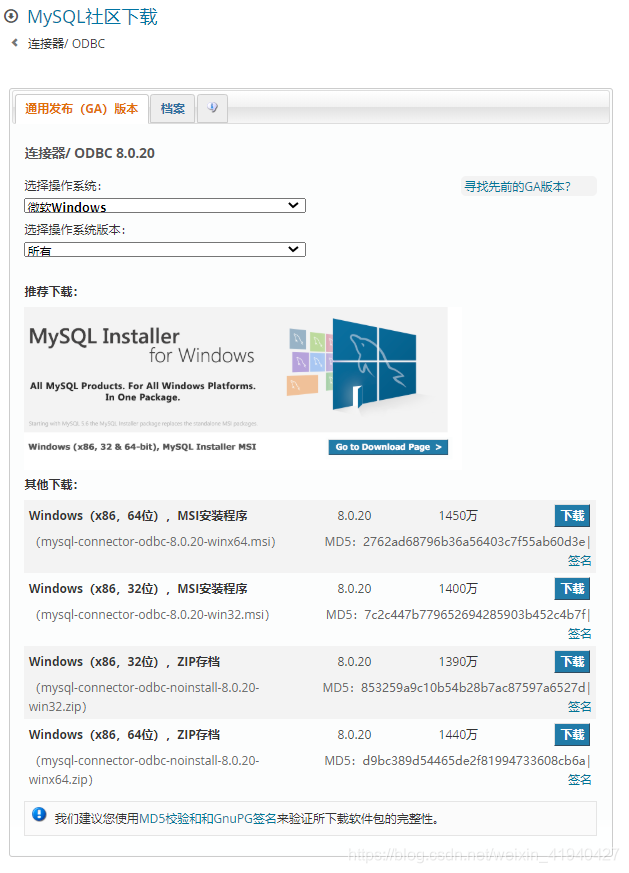The width and height of the screenshot is (629, 873).
Task: Click the Go to Download Page button
Action: point(388,447)
